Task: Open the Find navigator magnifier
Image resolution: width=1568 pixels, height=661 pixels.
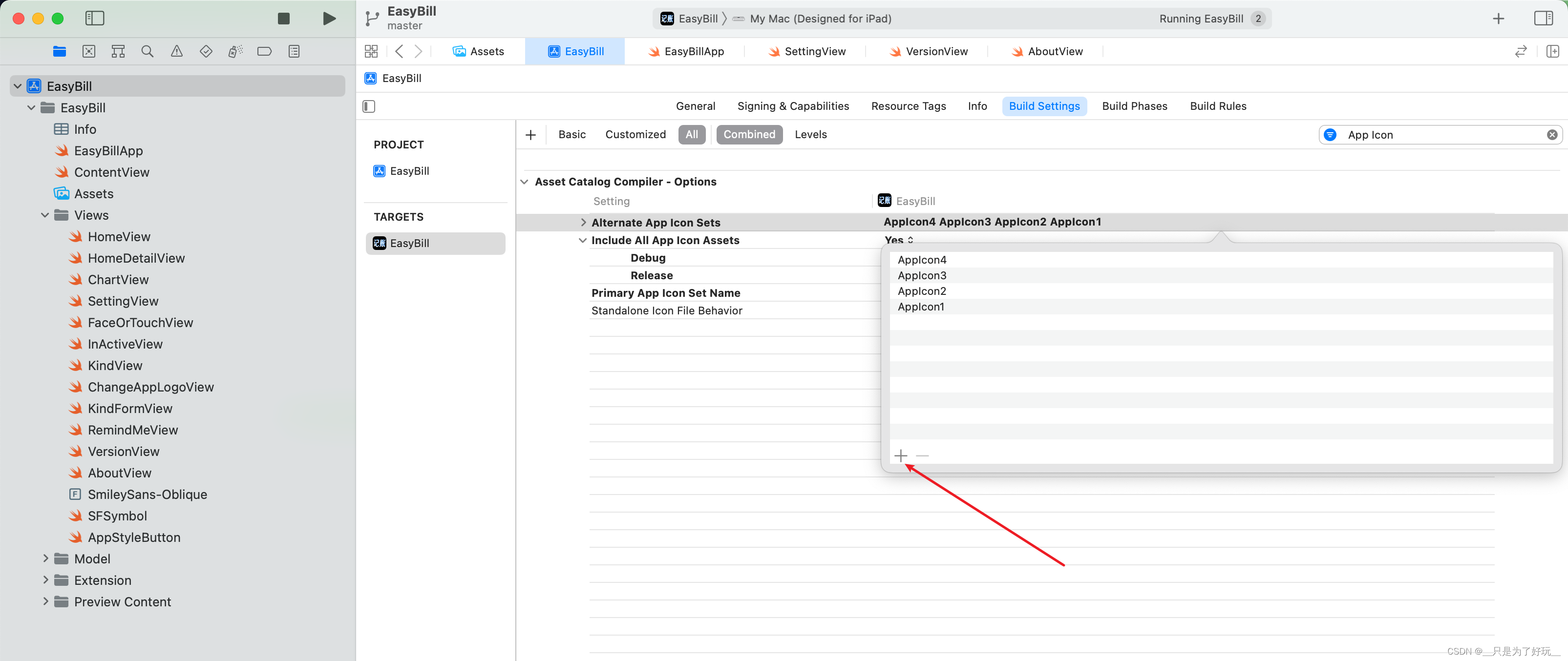Action: tap(148, 51)
